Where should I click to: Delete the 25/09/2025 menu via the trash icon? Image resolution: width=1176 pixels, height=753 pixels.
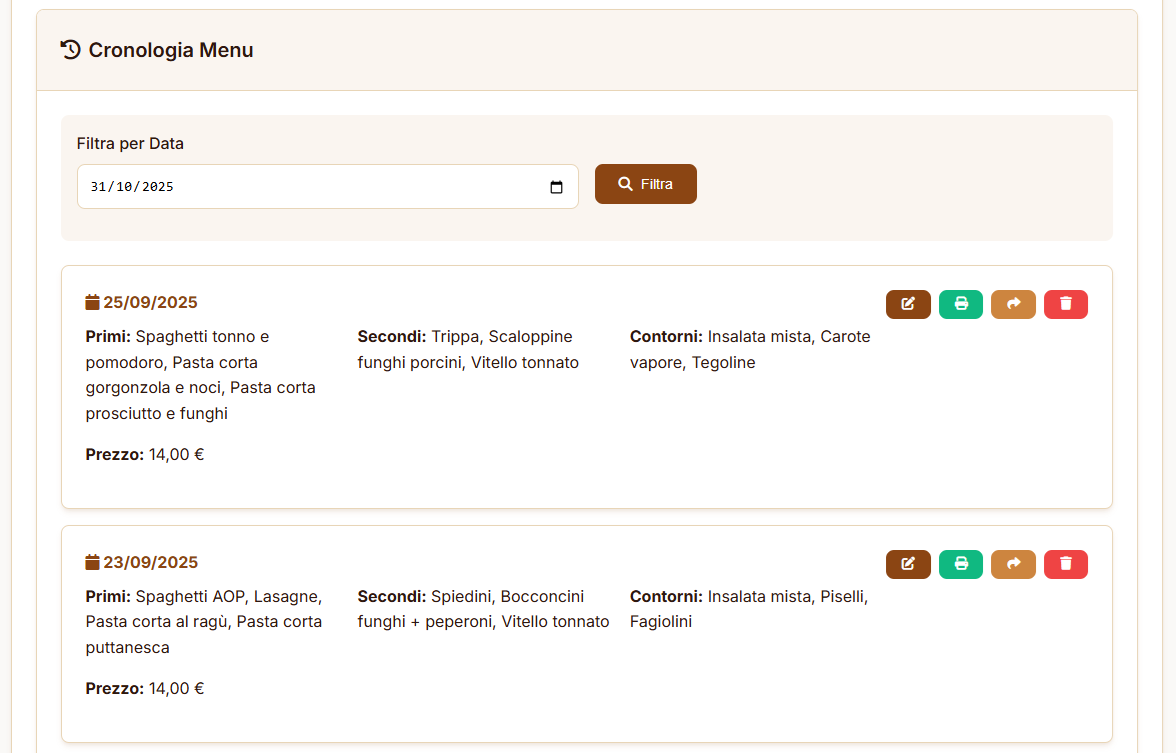click(x=1066, y=304)
